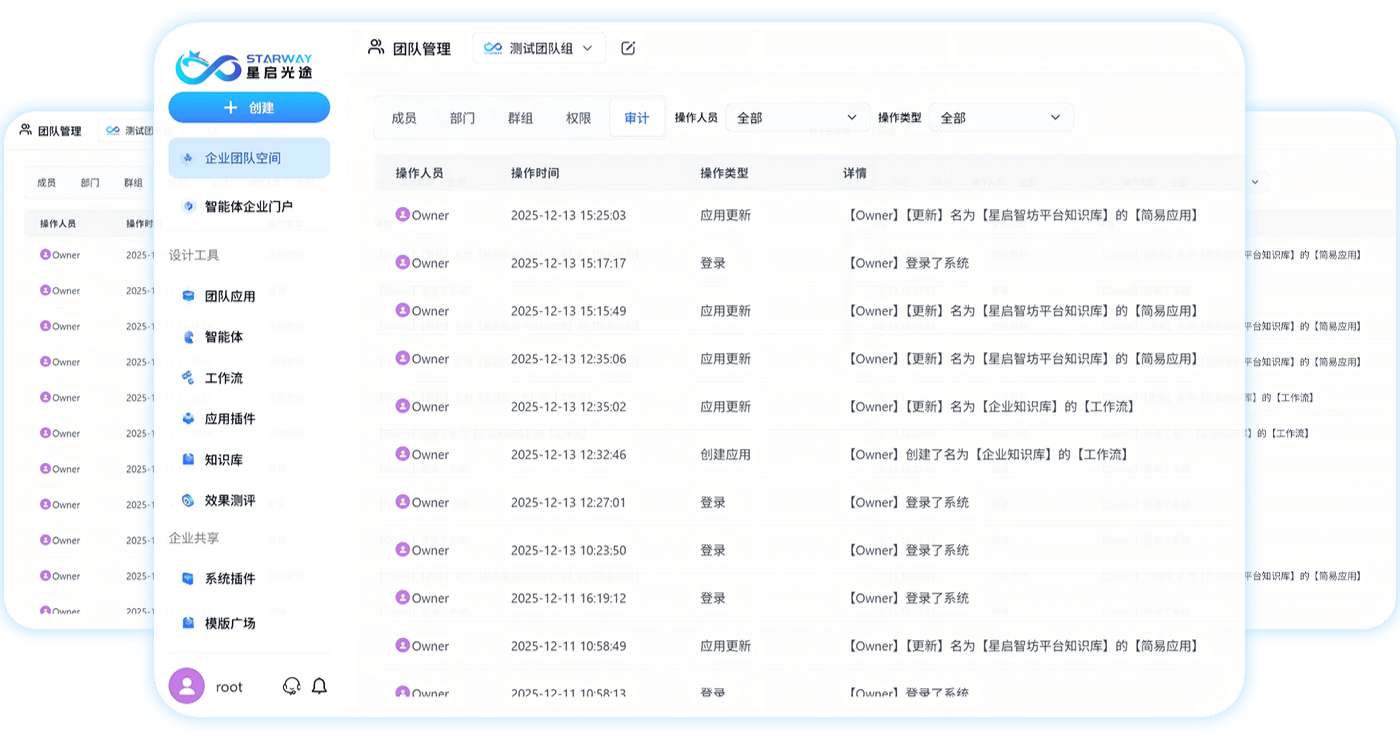Open the 操作人员 filter dropdown
The height and width of the screenshot is (740, 1400).
click(x=797, y=117)
